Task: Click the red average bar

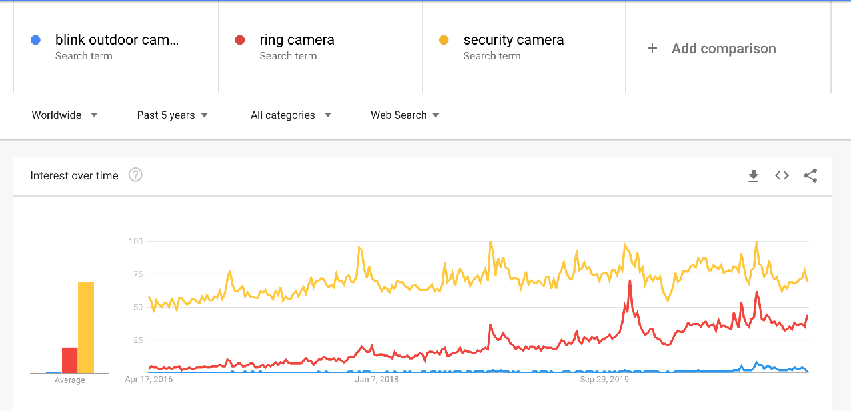Action: tap(70, 360)
